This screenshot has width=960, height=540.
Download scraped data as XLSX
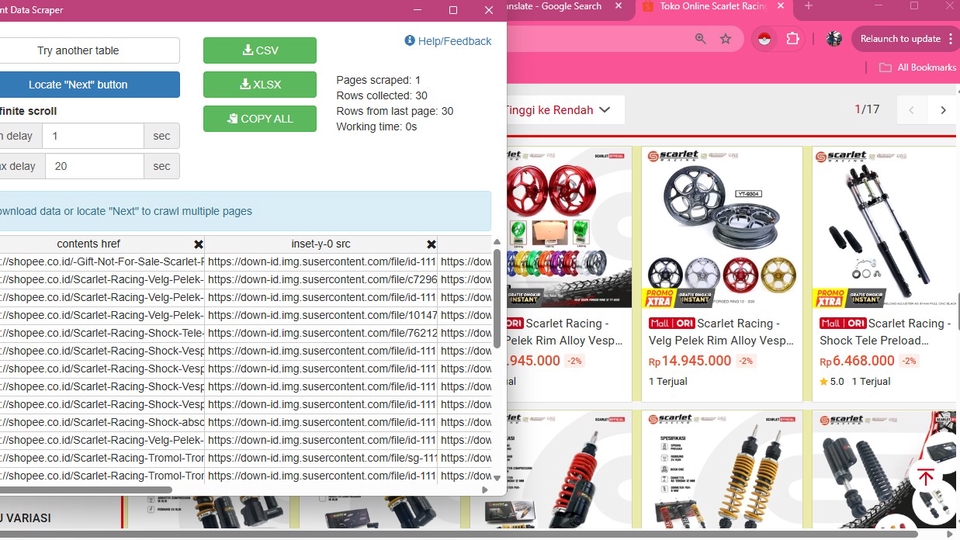tap(260, 84)
